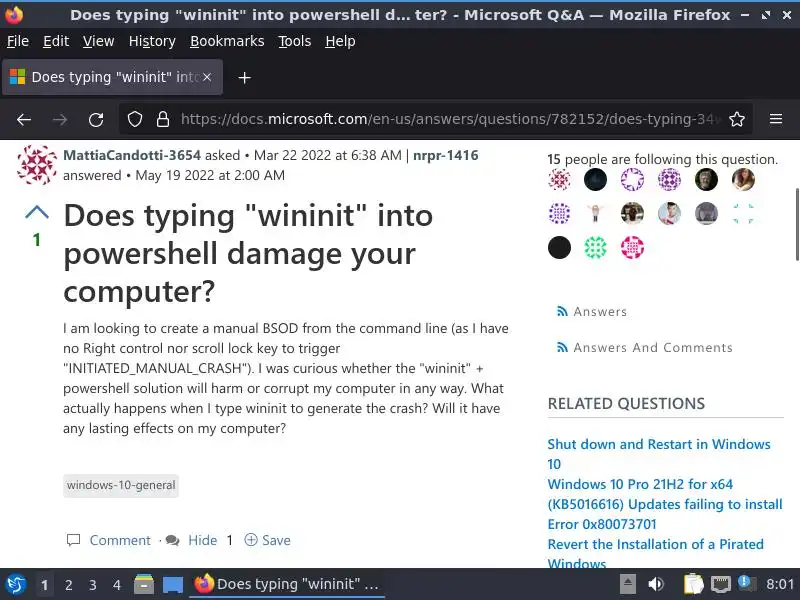Open a new tab with plus button
800x600 pixels.
[244, 78]
